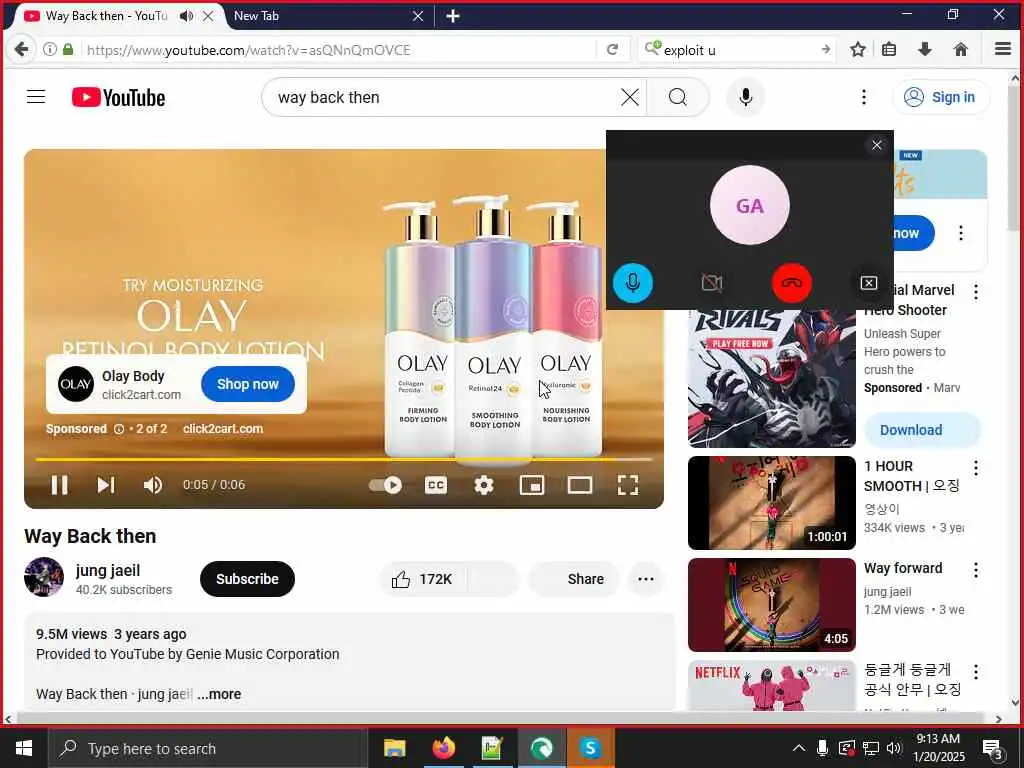Enable miniplayer mode
Viewport: 1024px width, 768px height.
click(x=532, y=485)
